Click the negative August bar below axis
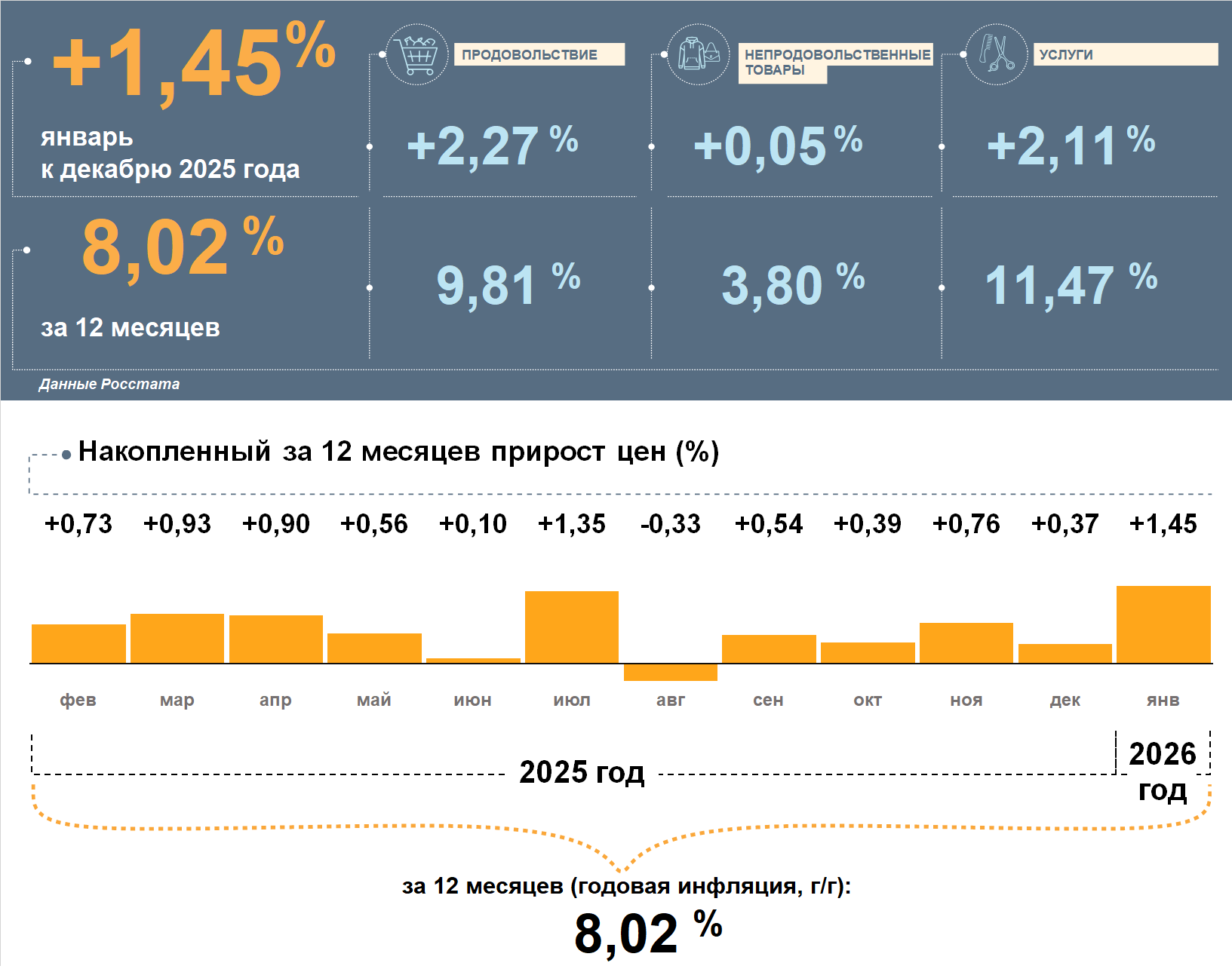The height and width of the screenshot is (969, 1232). (x=670, y=672)
